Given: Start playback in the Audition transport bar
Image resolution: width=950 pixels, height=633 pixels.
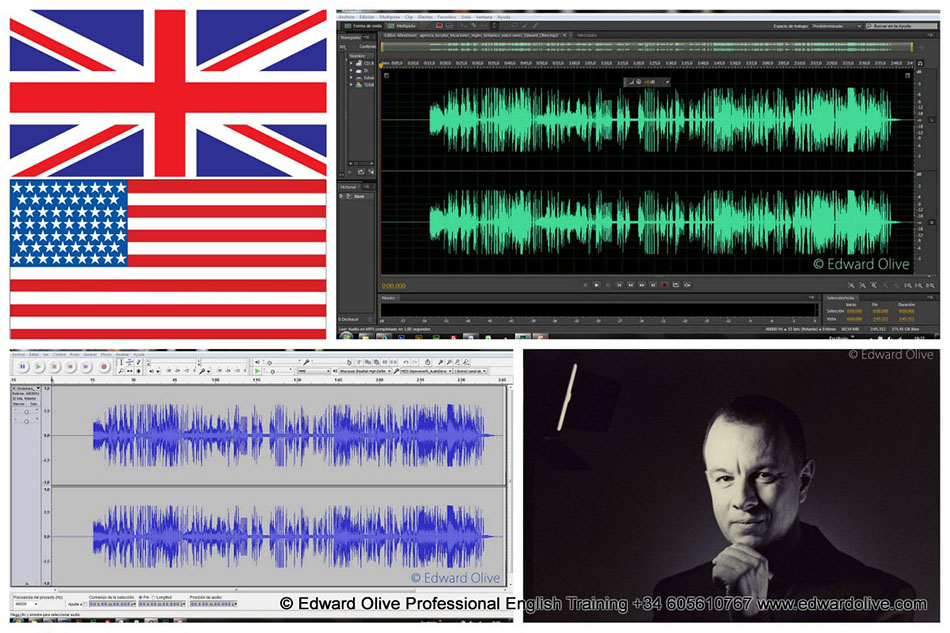Looking at the screenshot, I should [597, 285].
